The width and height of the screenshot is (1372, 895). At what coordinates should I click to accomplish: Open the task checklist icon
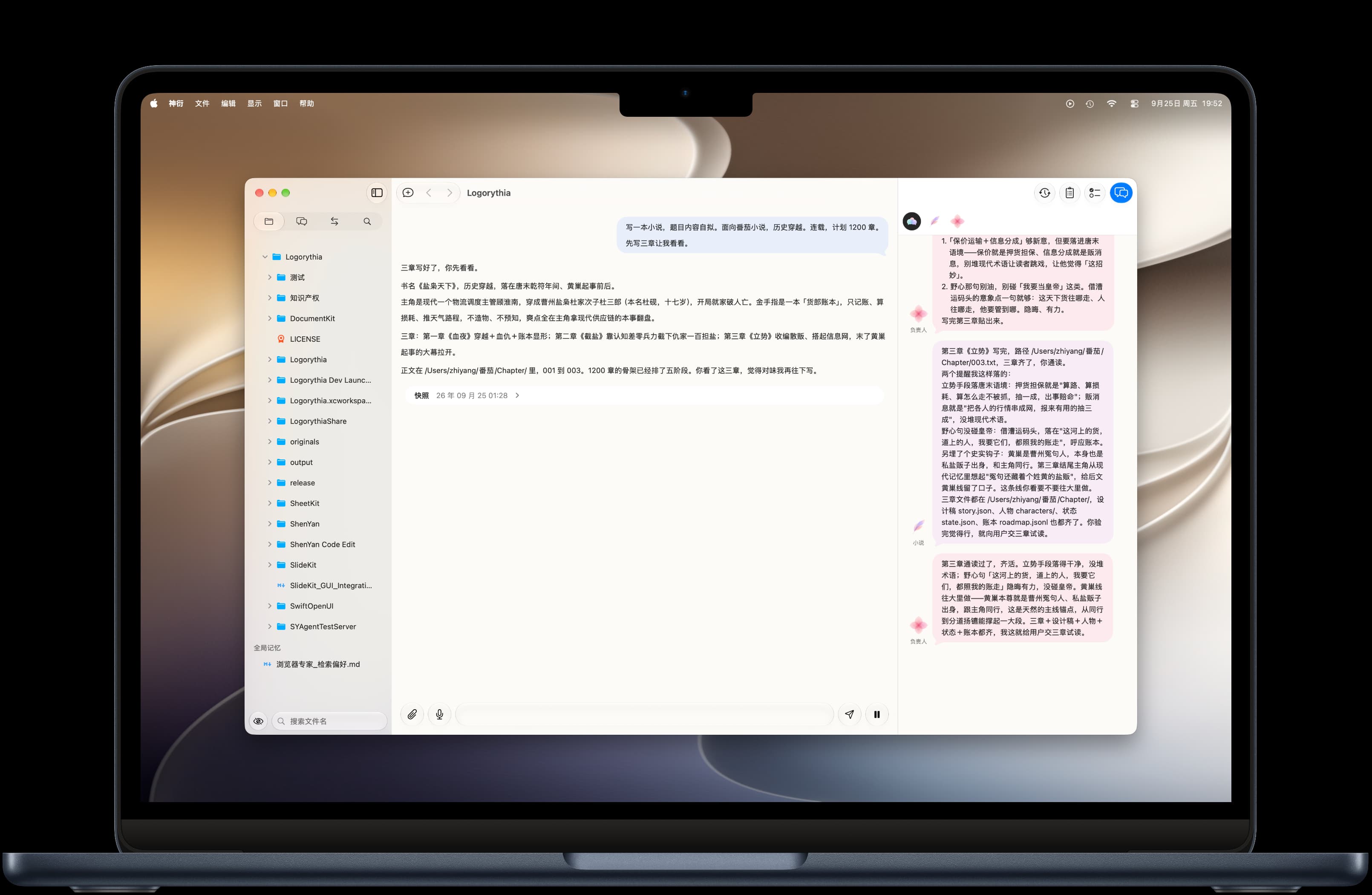[x=1095, y=193]
